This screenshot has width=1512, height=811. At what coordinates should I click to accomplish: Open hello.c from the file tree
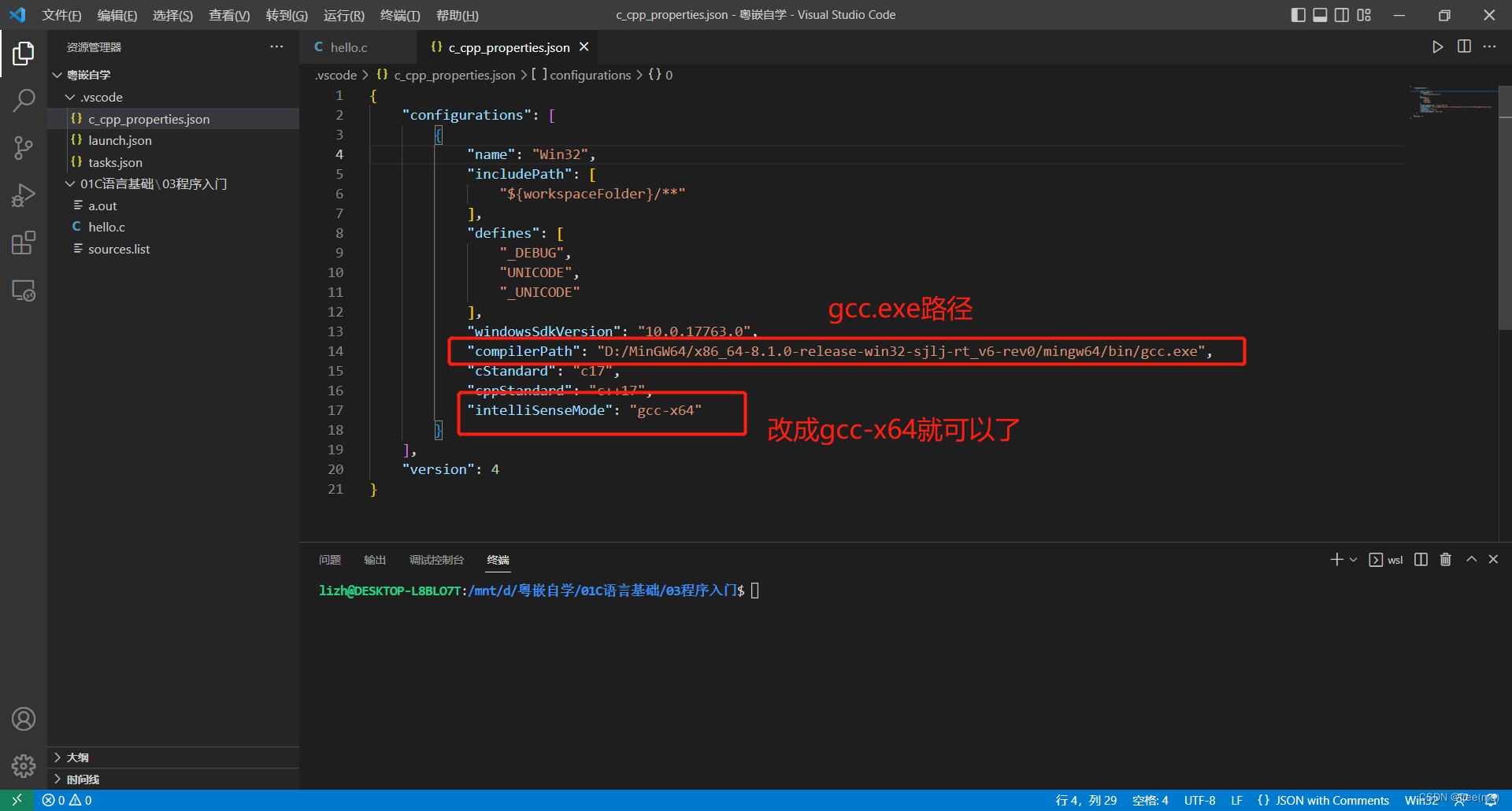pyautogui.click(x=173, y=227)
